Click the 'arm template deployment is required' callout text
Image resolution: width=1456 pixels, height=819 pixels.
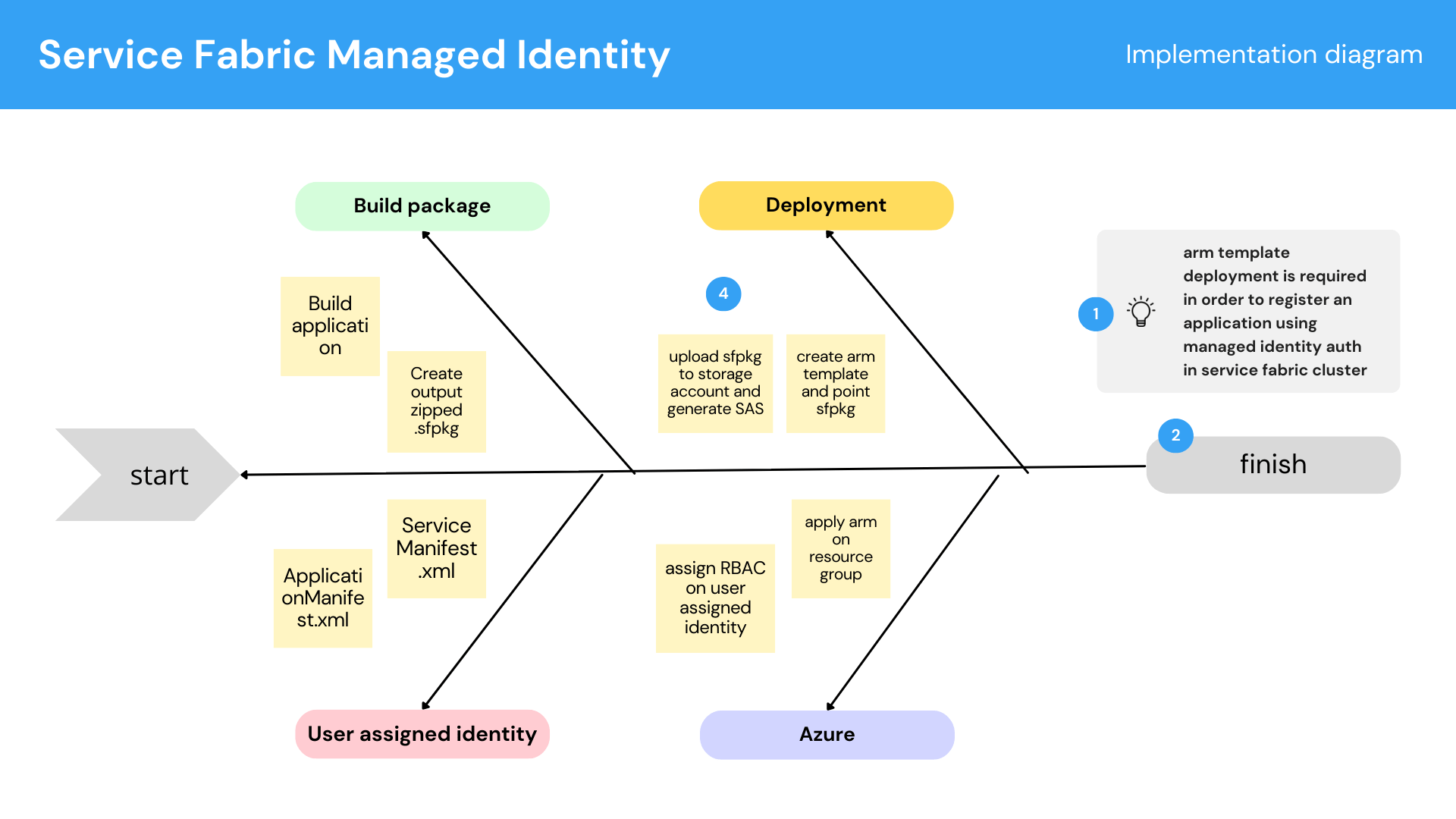pos(1275,311)
